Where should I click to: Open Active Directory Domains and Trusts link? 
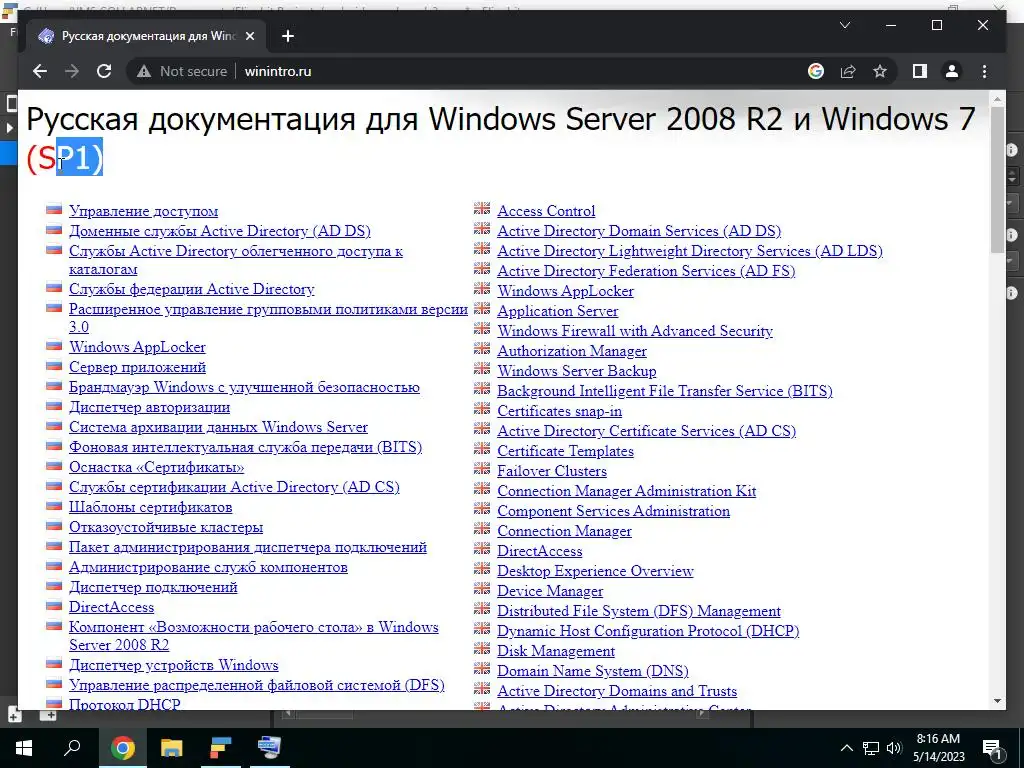617,692
